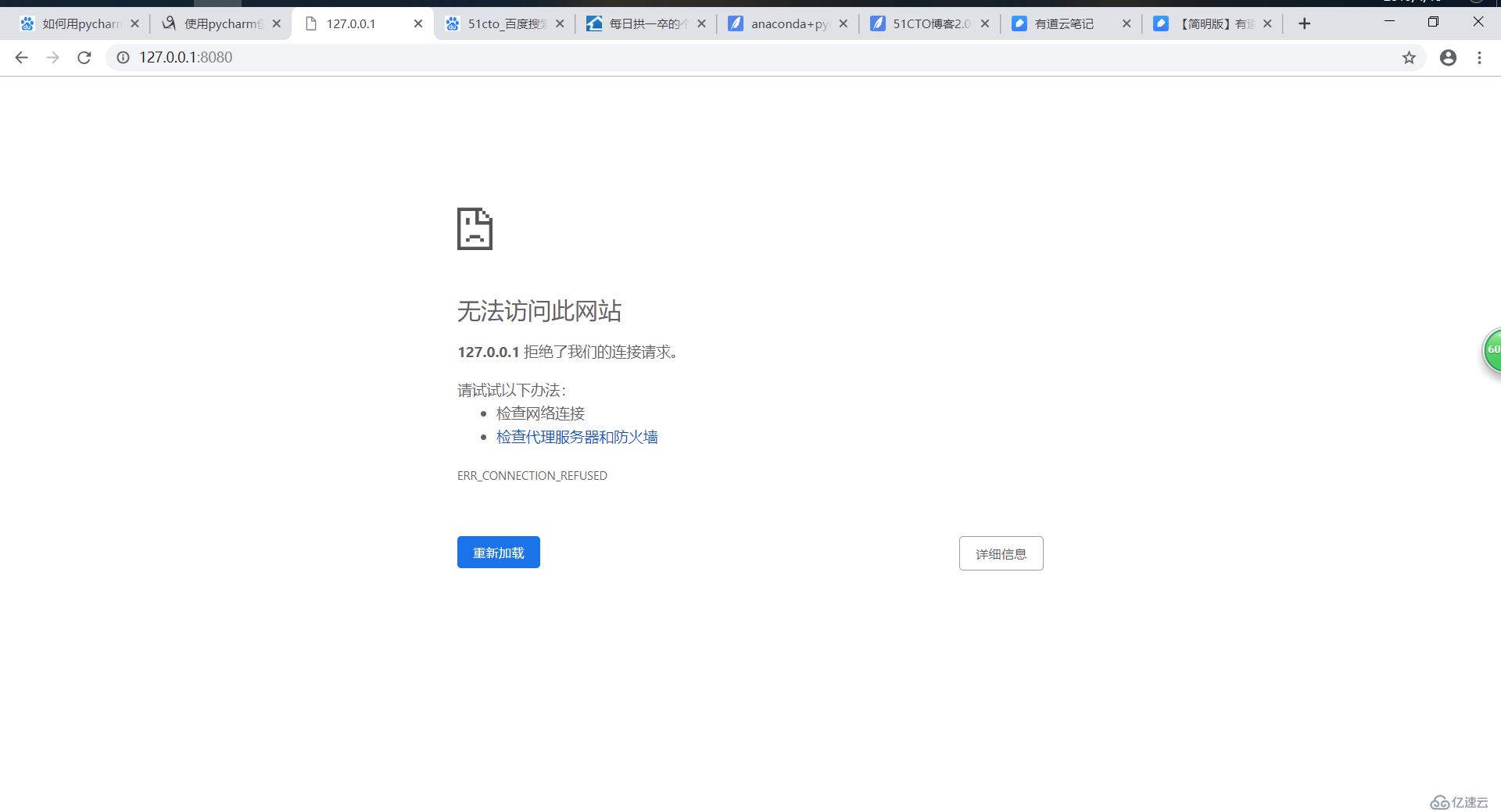
Task: Open 检查代理服务器和防火墙 link
Action: coord(577,437)
